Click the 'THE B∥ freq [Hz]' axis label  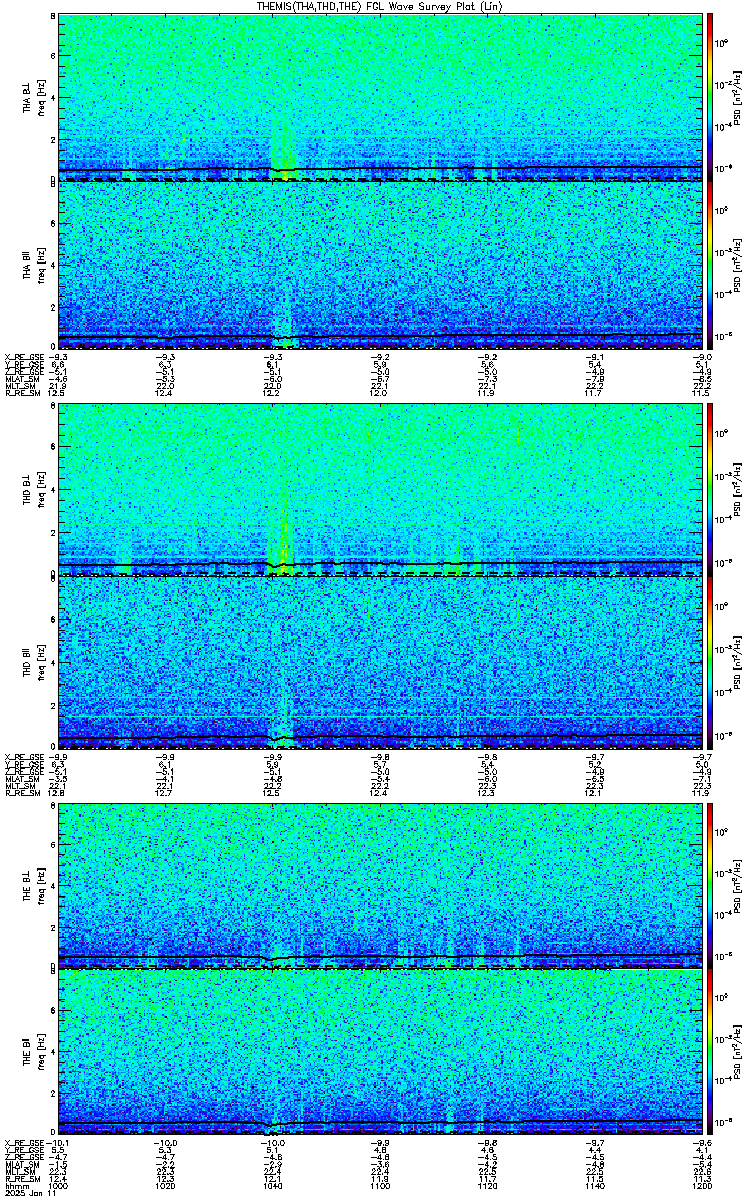[34, 1052]
